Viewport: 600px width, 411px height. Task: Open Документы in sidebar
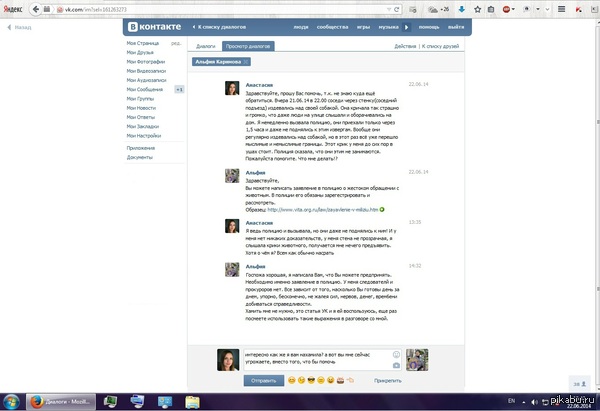[140, 157]
